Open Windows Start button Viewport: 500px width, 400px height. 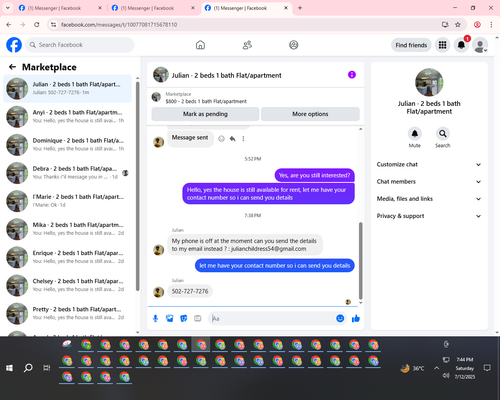[x=9, y=368]
